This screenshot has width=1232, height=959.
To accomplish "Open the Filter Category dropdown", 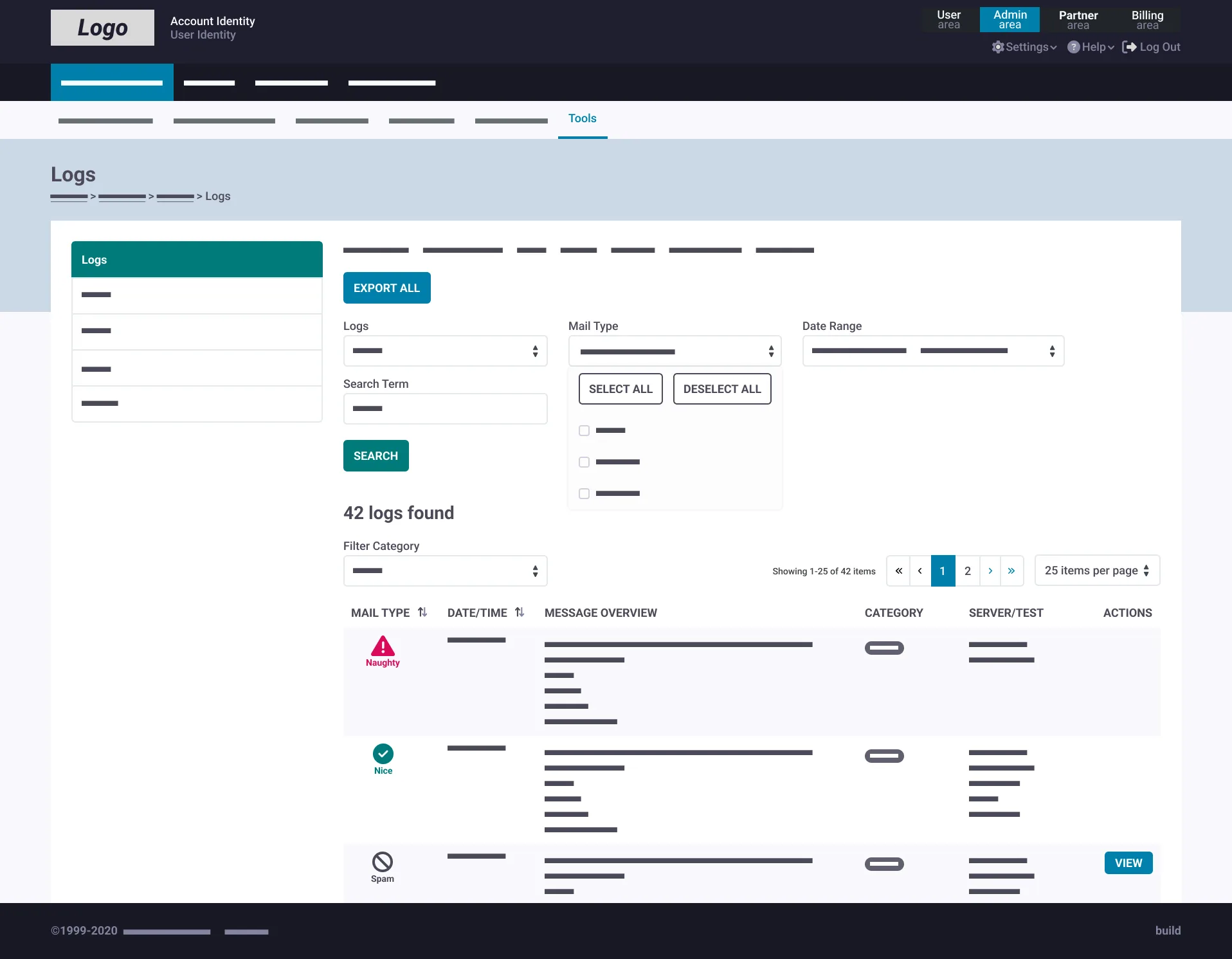I will (x=445, y=571).
